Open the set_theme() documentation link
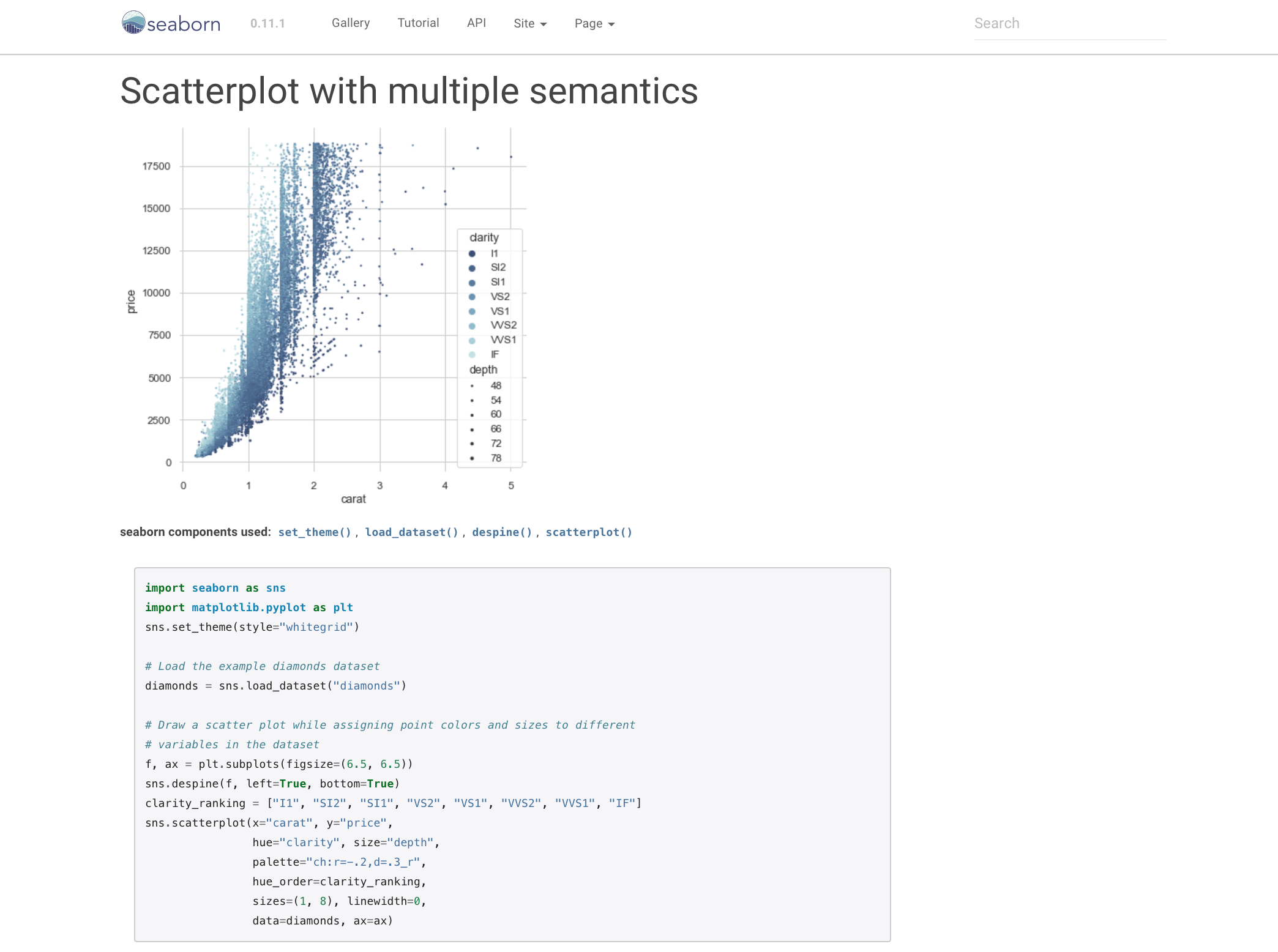The width and height of the screenshot is (1278, 952). tap(315, 532)
